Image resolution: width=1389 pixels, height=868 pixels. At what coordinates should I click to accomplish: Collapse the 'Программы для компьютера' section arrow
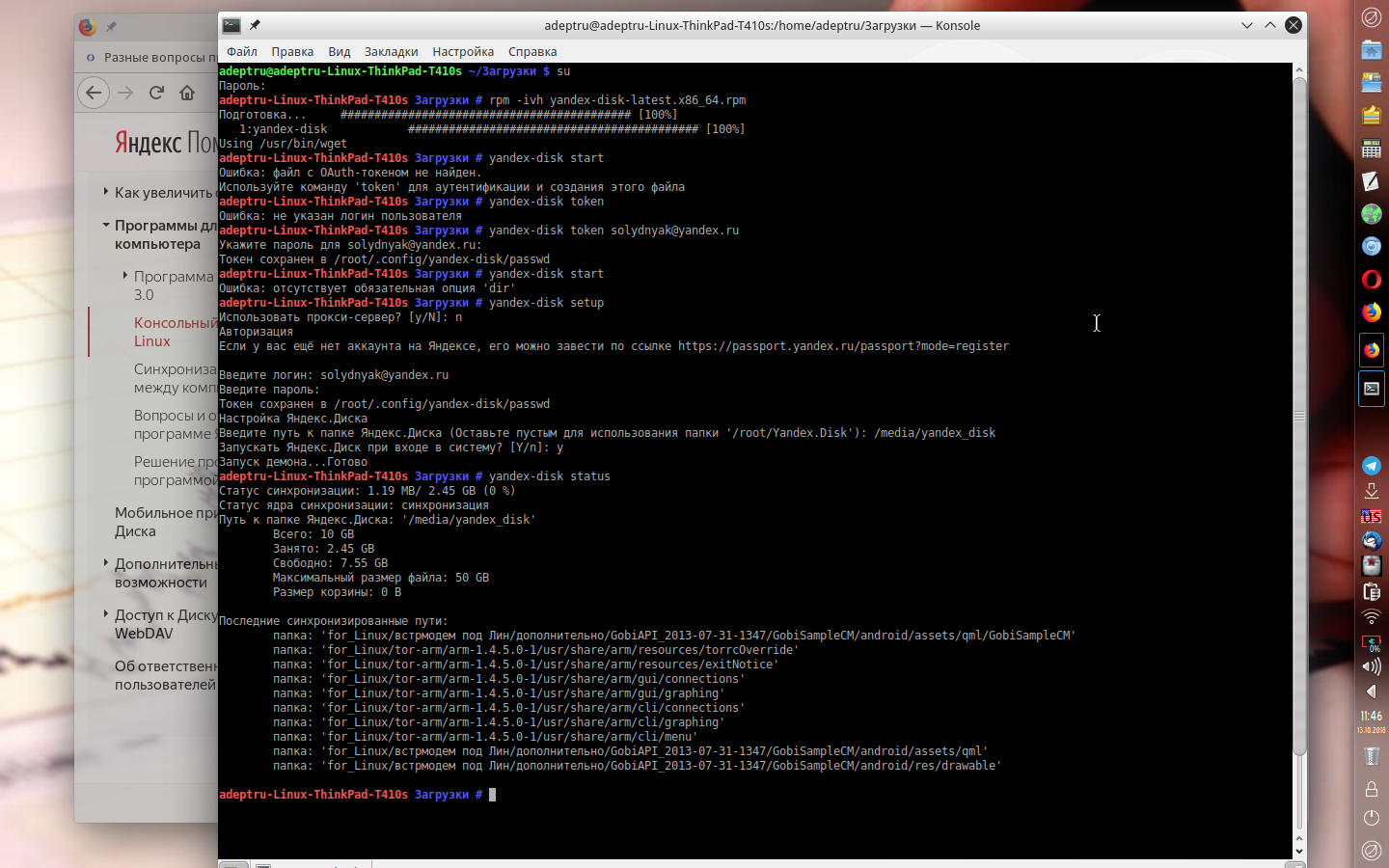(x=105, y=225)
